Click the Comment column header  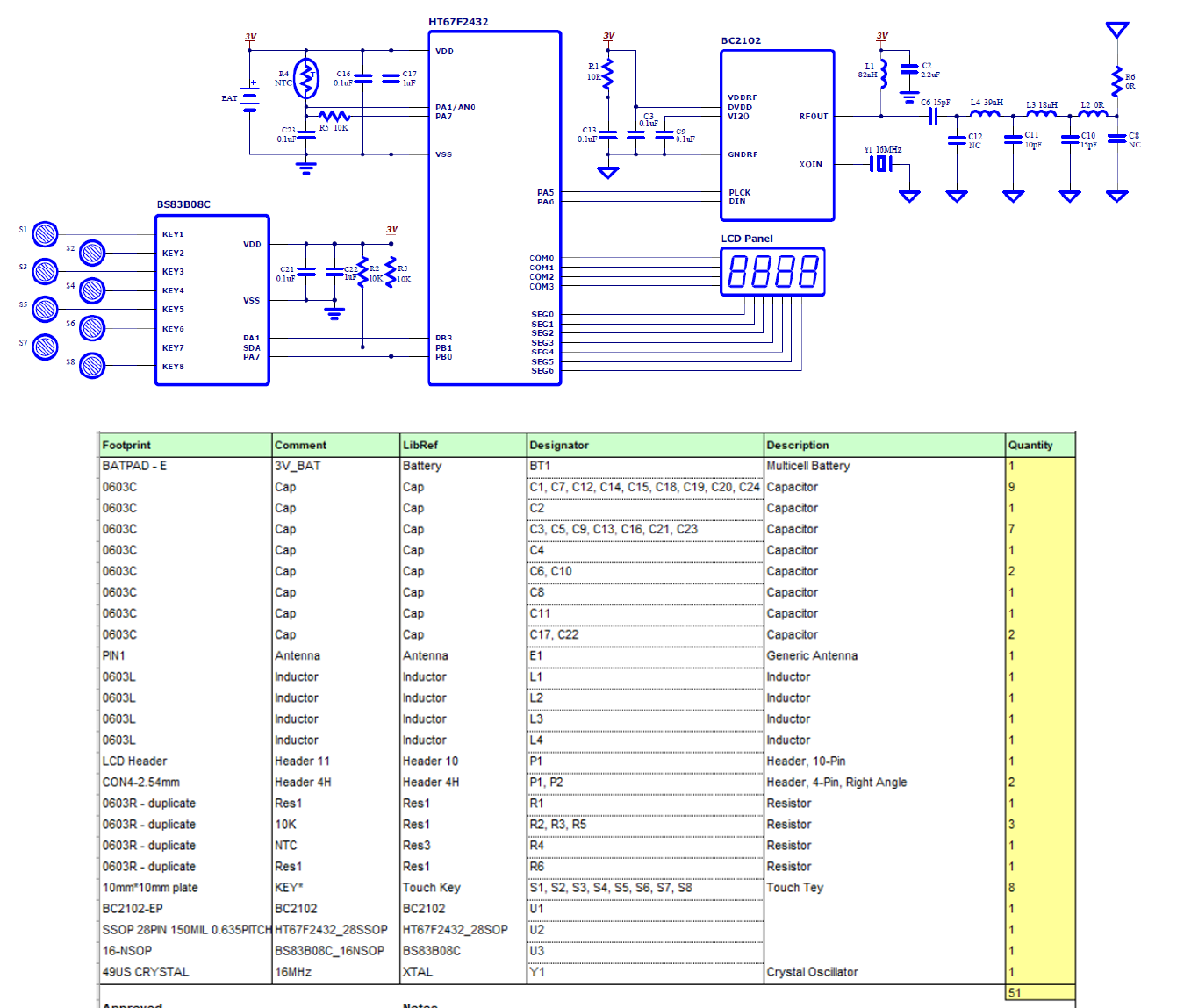point(336,445)
